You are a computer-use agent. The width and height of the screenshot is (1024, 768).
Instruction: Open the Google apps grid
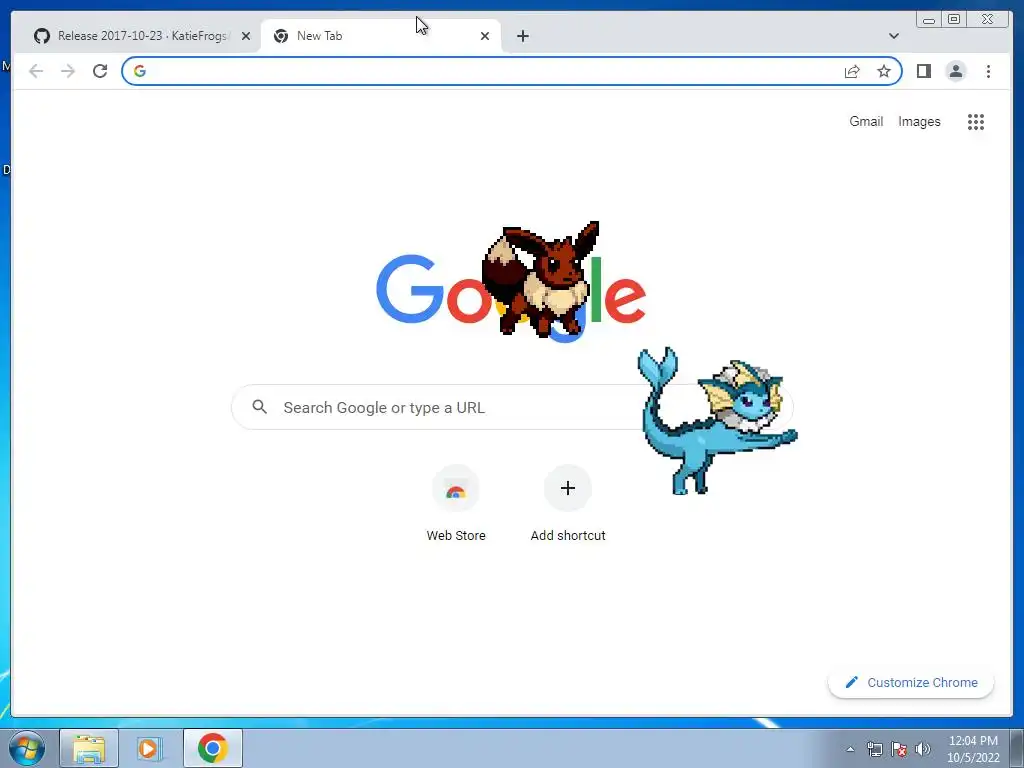click(976, 121)
